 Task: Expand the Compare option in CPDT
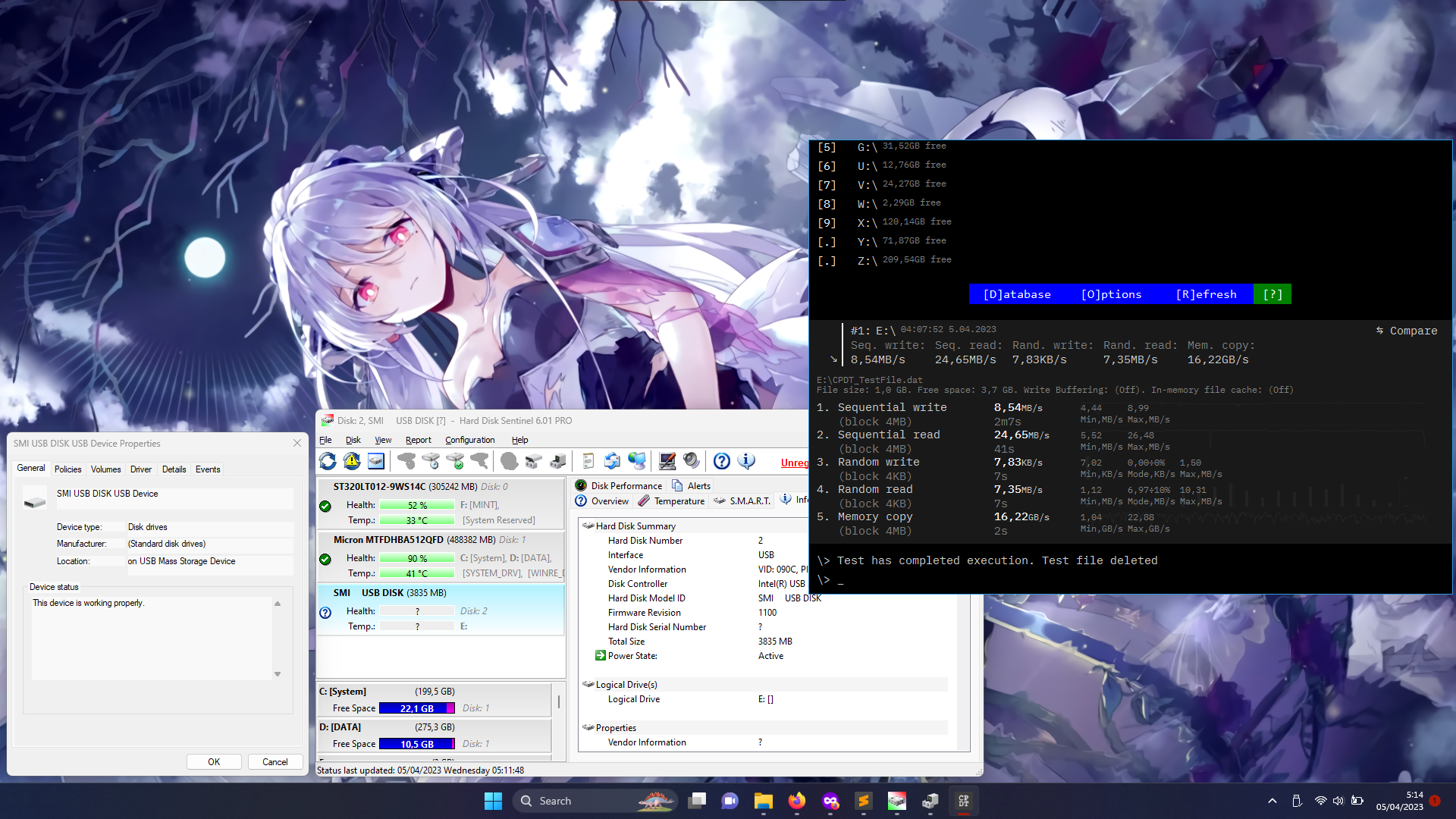coord(1407,331)
